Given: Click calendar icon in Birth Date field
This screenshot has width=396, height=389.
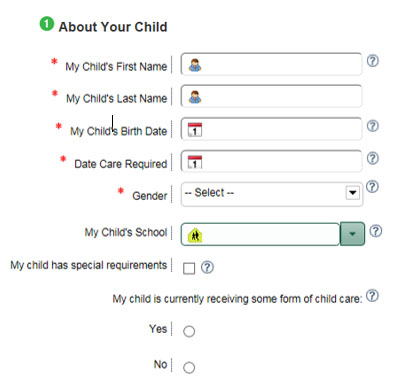Looking at the screenshot, I should coord(195,130).
